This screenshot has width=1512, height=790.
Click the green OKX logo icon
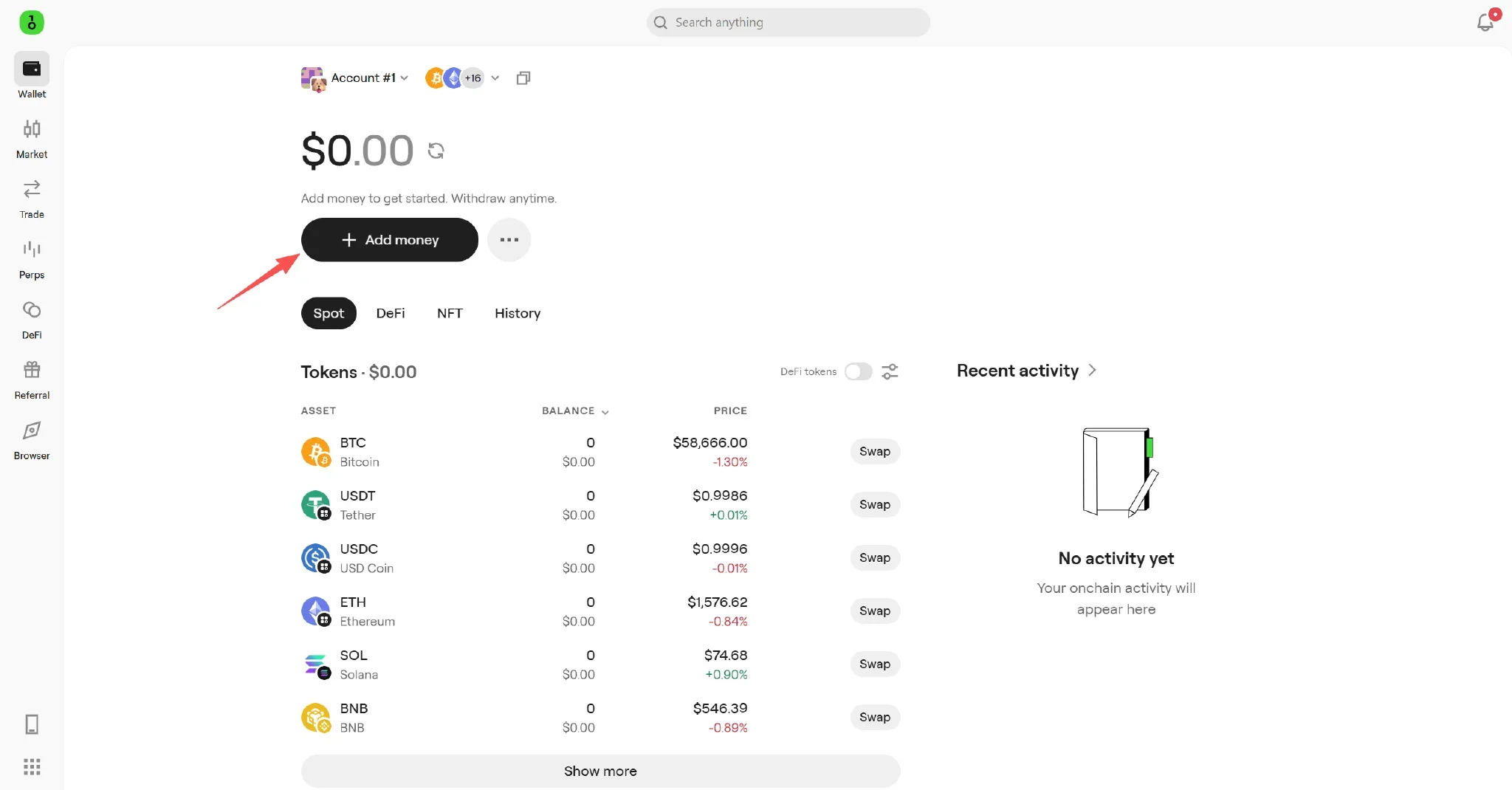coord(32,22)
